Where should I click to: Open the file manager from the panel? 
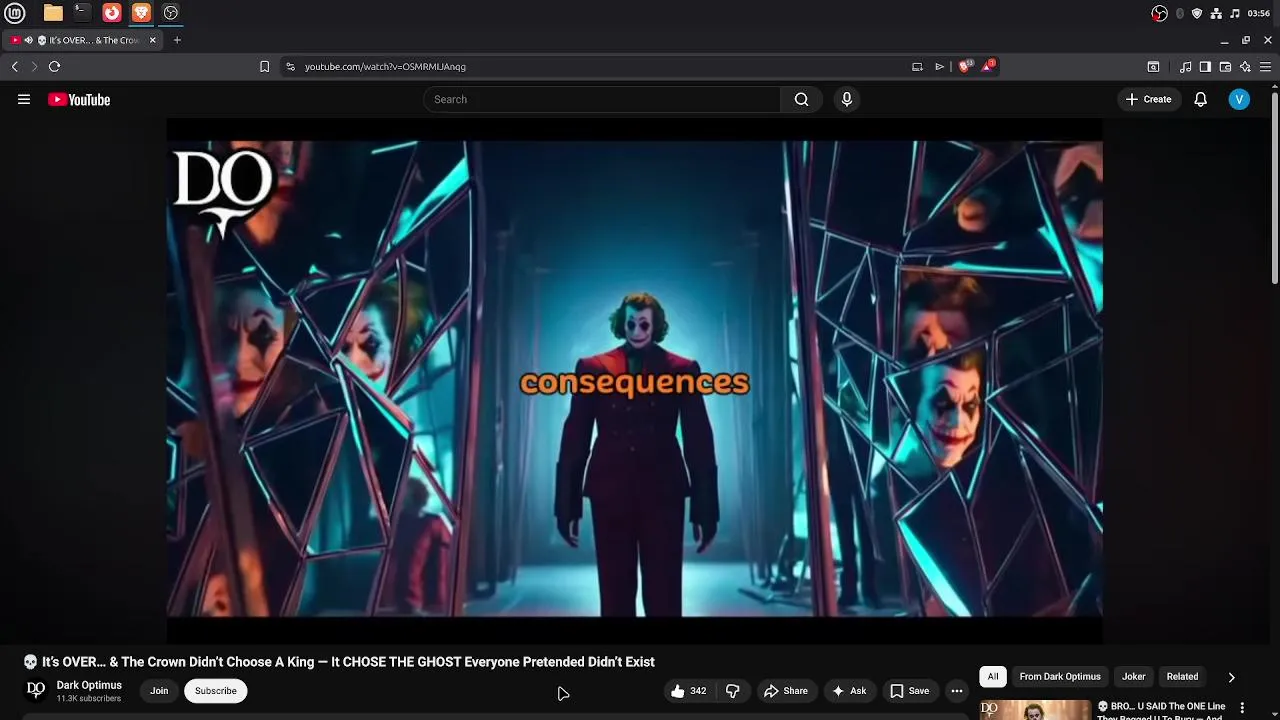pos(53,13)
